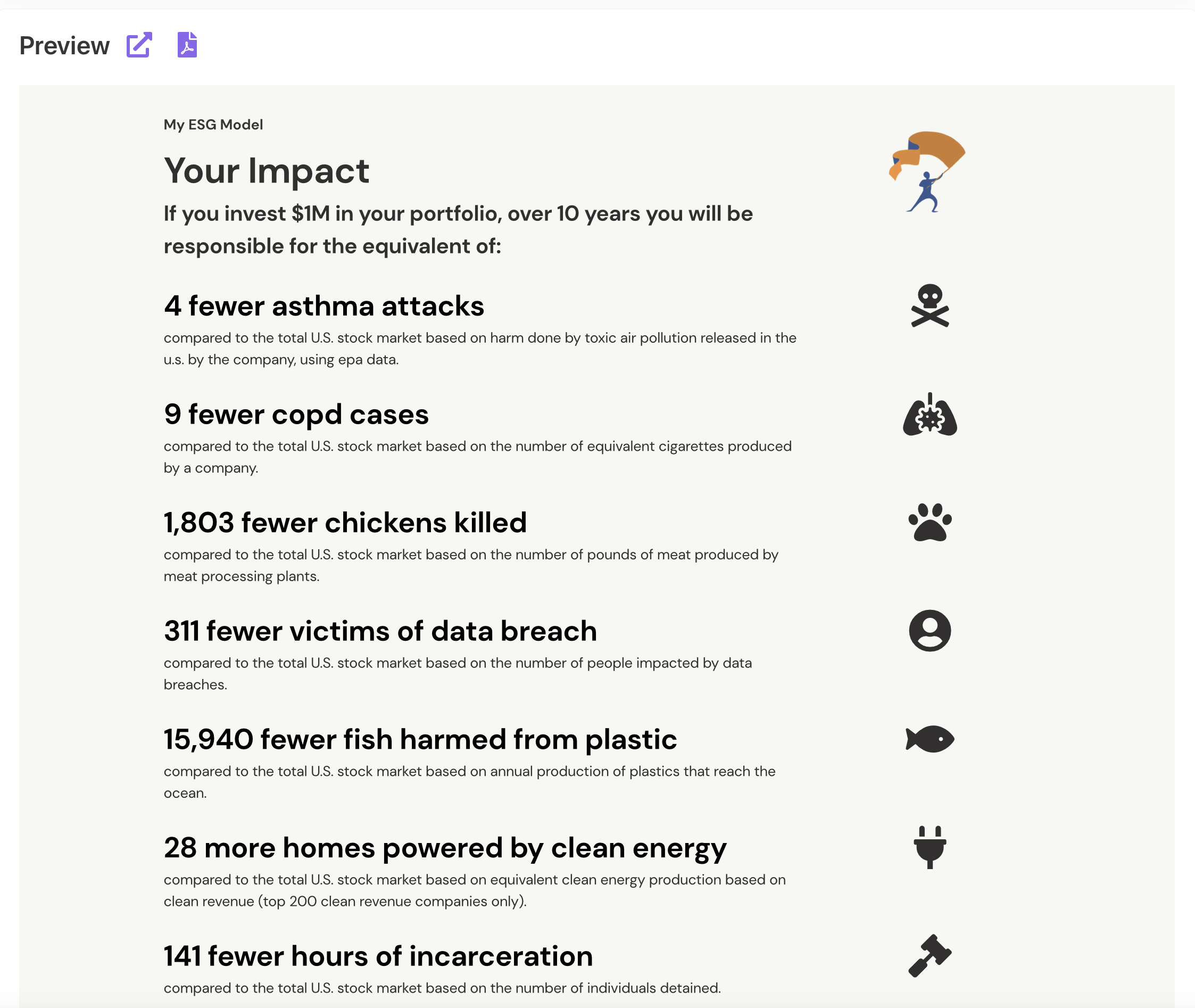
Task: Select the 9 fewer copd cases heading
Action: click(x=296, y=414)
